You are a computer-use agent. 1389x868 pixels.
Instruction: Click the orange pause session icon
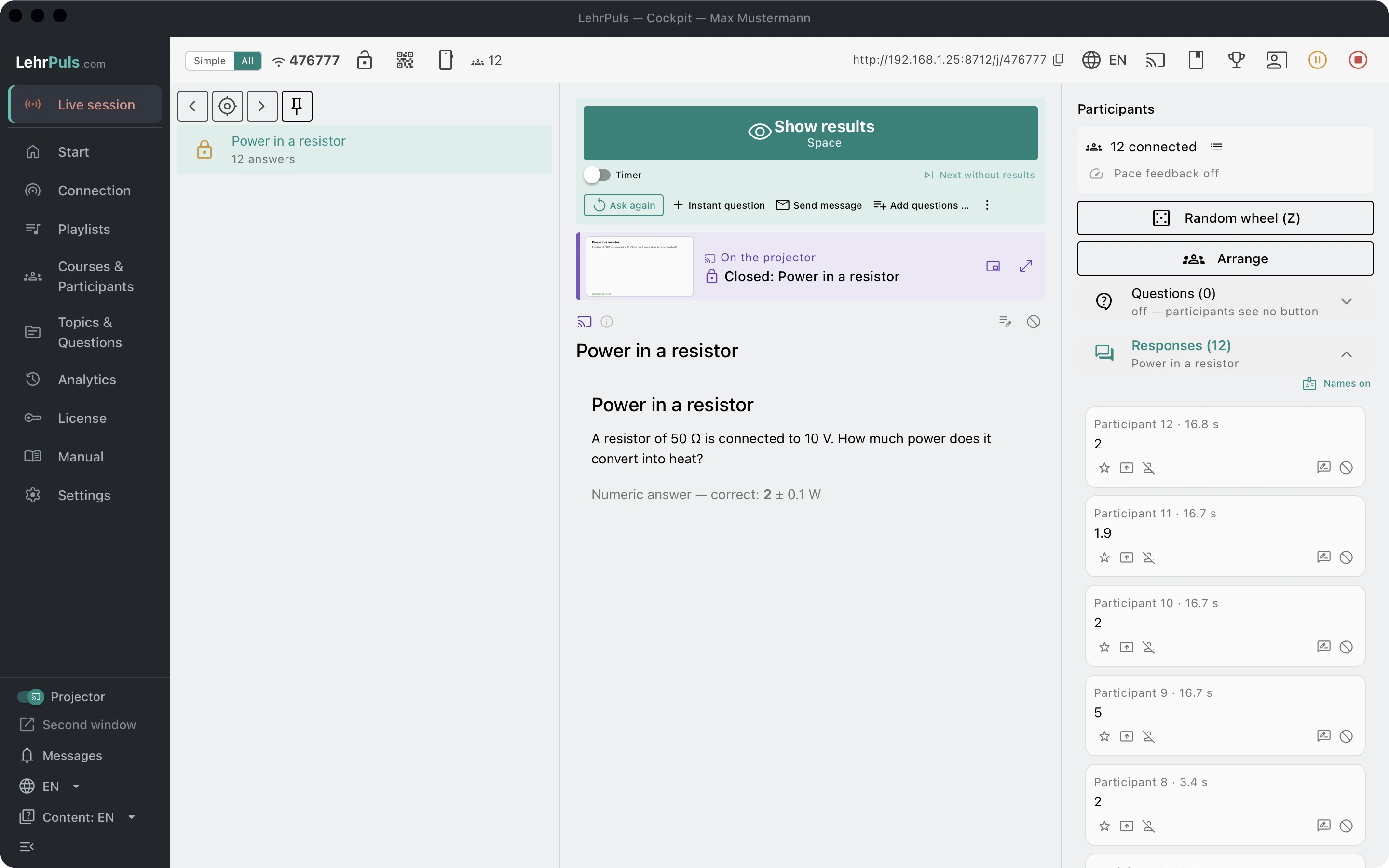pyautogui.click(x=1317, y=60)
